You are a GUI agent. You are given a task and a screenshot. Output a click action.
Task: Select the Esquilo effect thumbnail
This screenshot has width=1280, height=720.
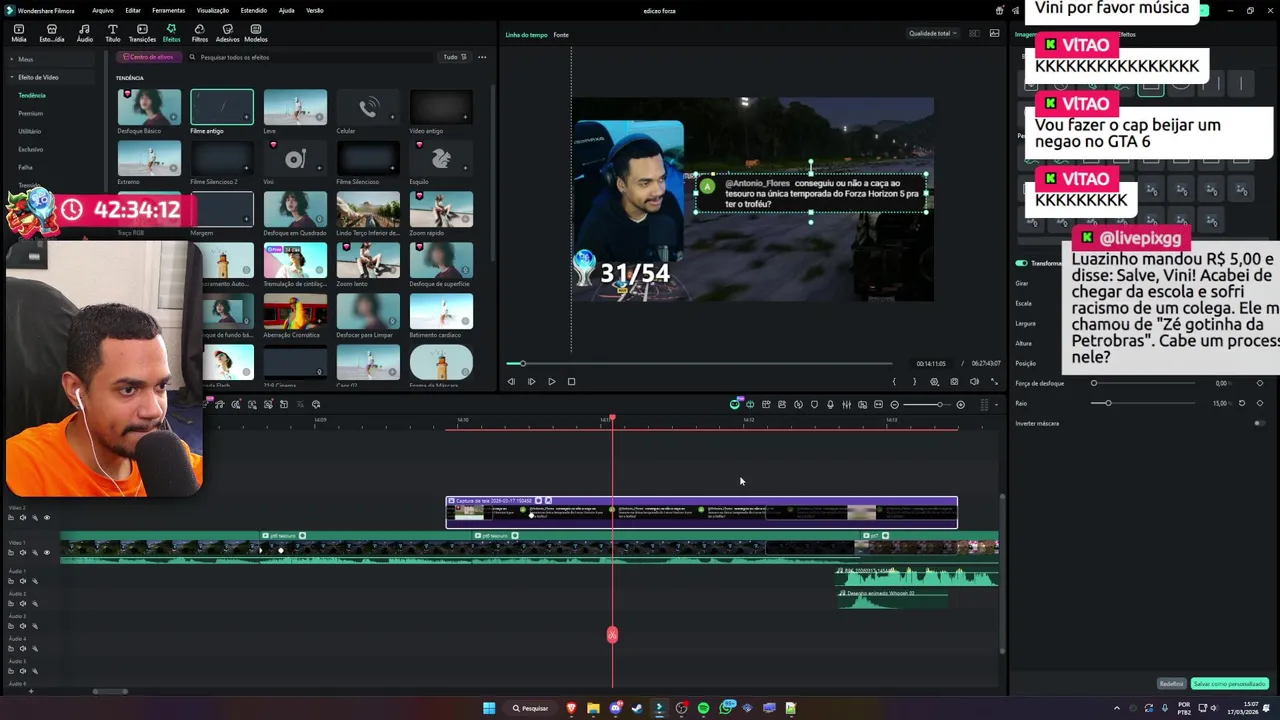441,158
